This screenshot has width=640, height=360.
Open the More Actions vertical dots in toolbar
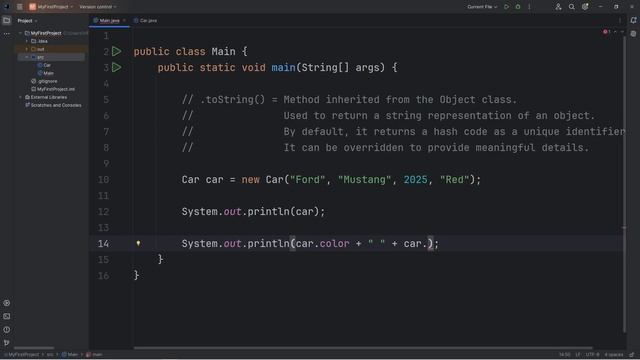[x=529, y=7]
